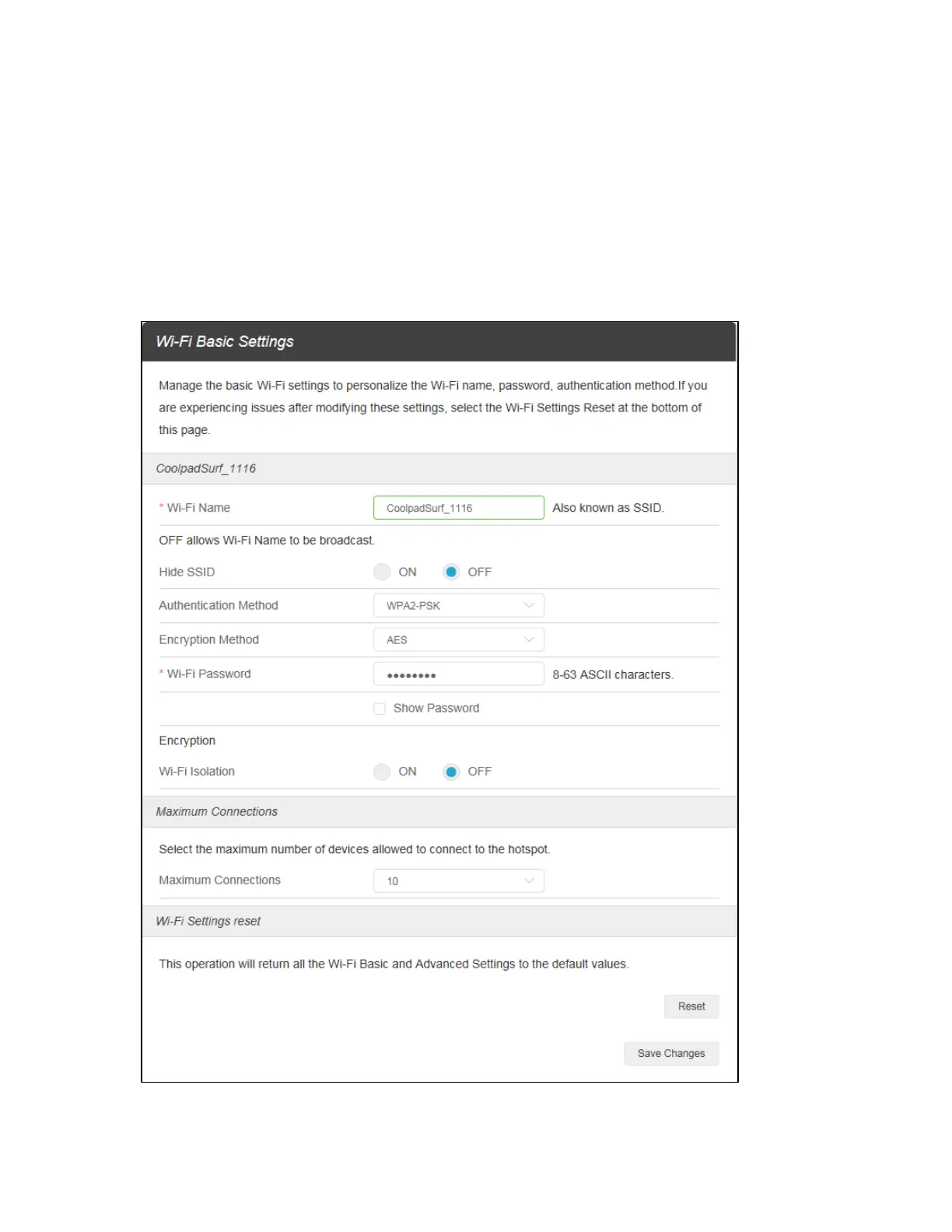The width and height of the screenshot is (952, 1232).
Task: Click the Wi-Fi Password field
Action: pyautogui.click(x=458, y=674)
